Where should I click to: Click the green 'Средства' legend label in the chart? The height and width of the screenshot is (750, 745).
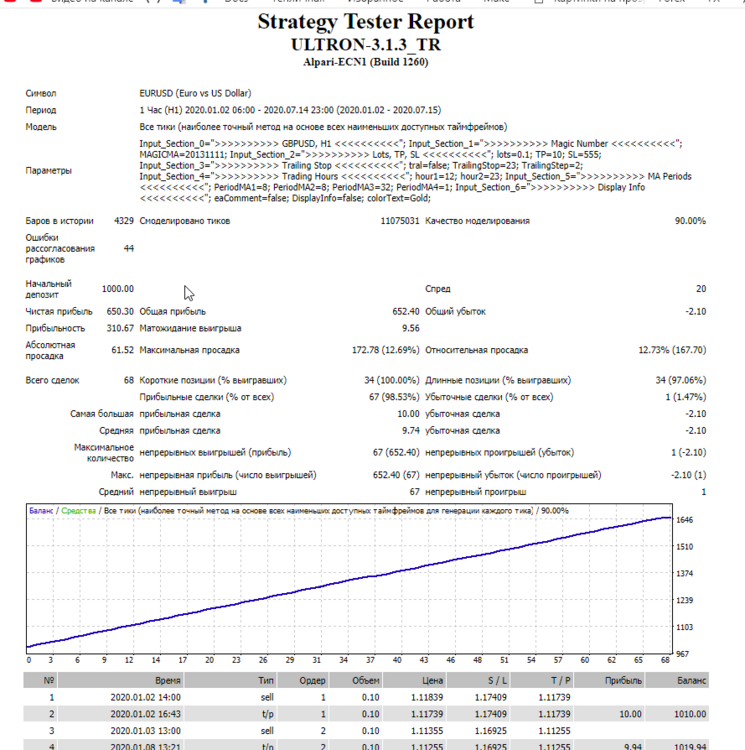(78, 511)
